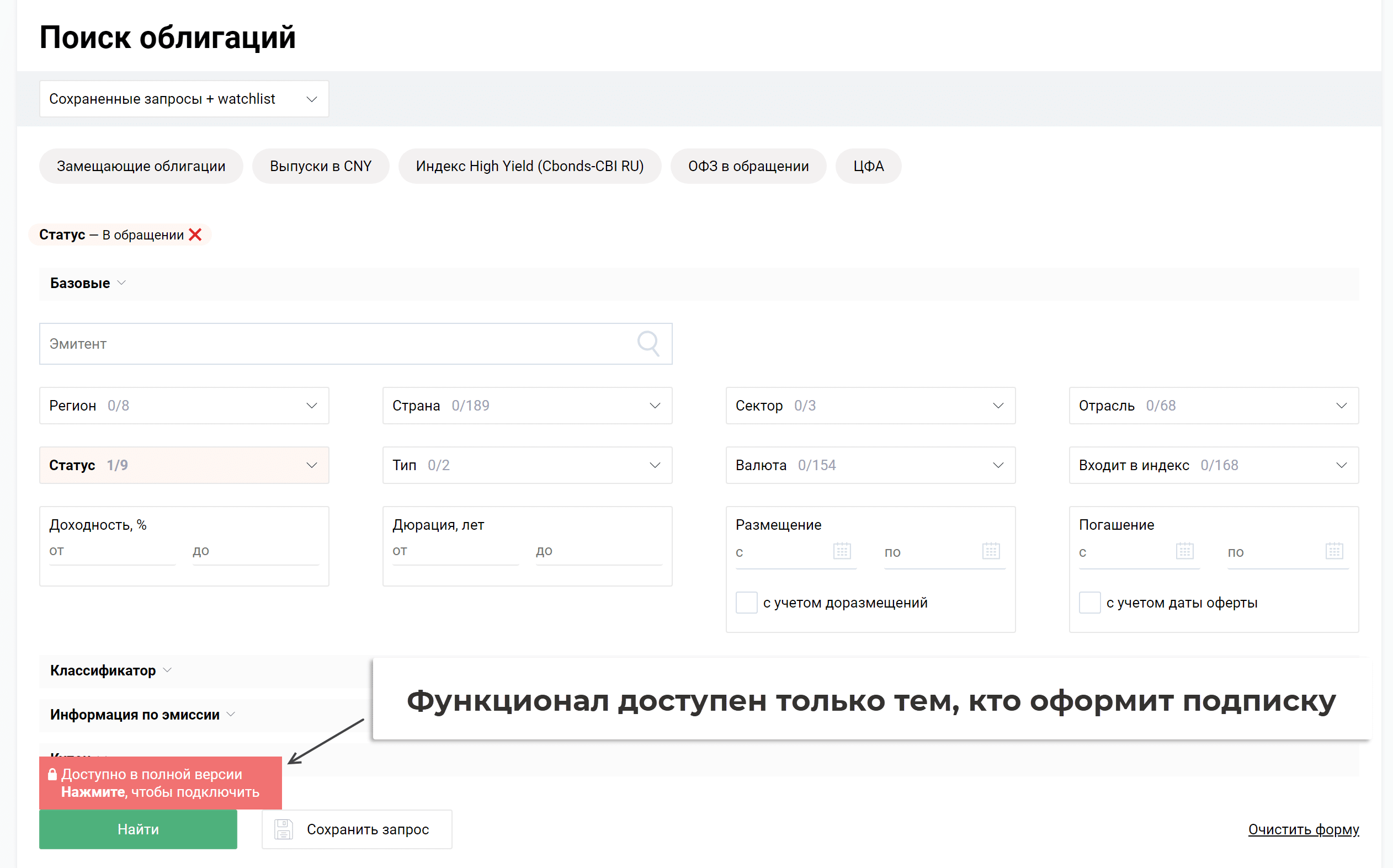
Task: Check с учетом даты оферты option
Action: click(1089, 603)
